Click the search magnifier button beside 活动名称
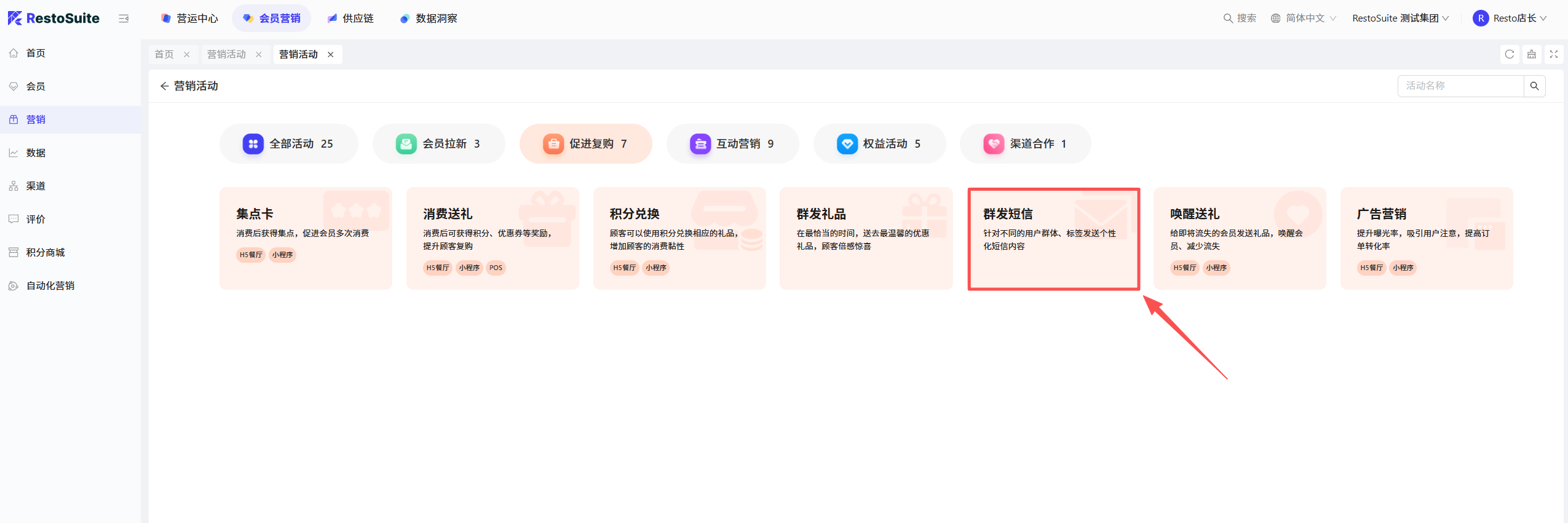 point(1534,86)
